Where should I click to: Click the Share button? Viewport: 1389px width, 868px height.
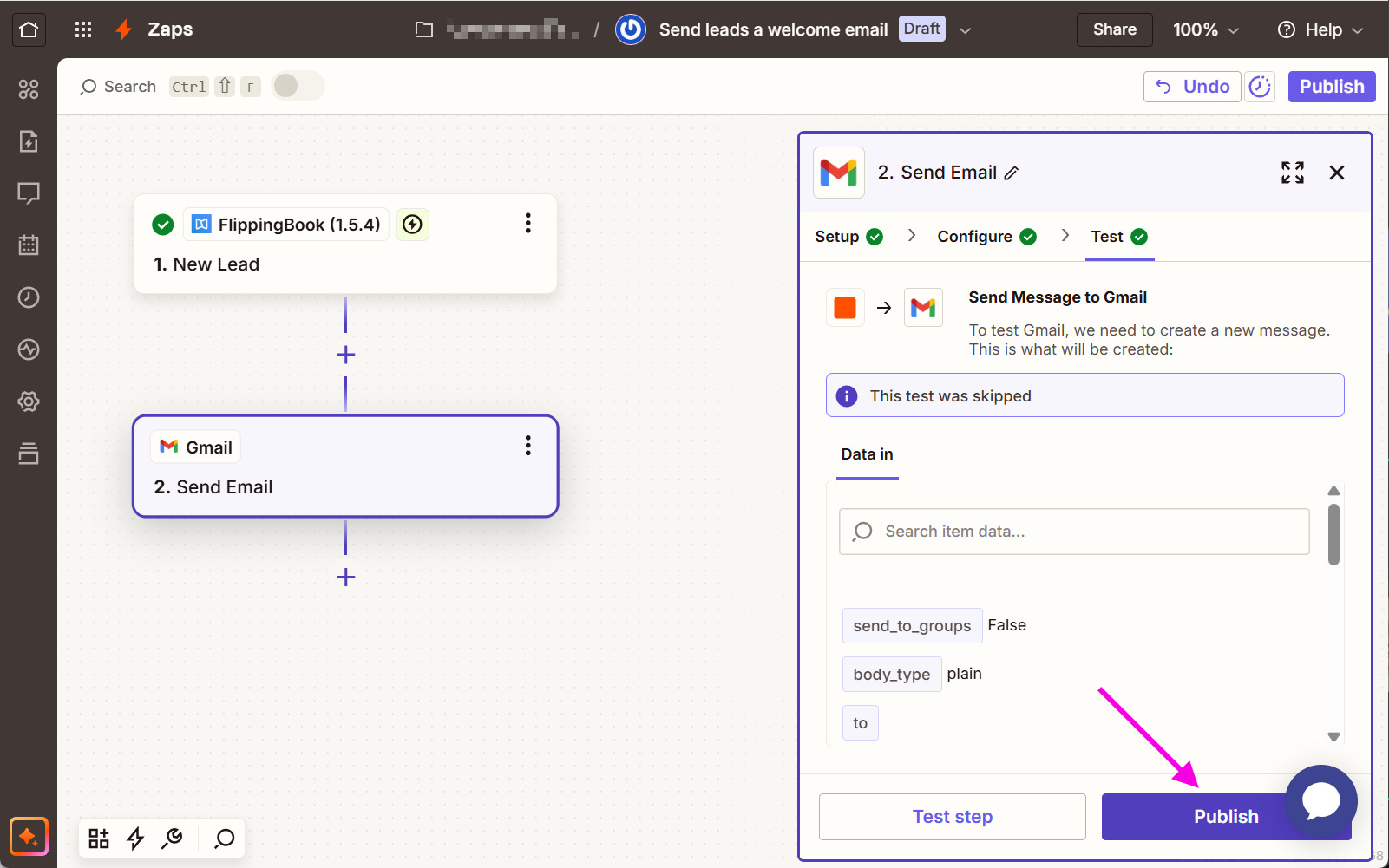(x=1115, y=29)
